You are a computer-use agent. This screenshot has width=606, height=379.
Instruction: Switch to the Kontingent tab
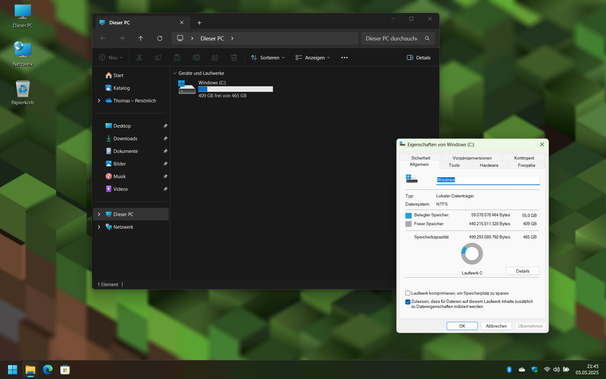click(x=524, y=158)
